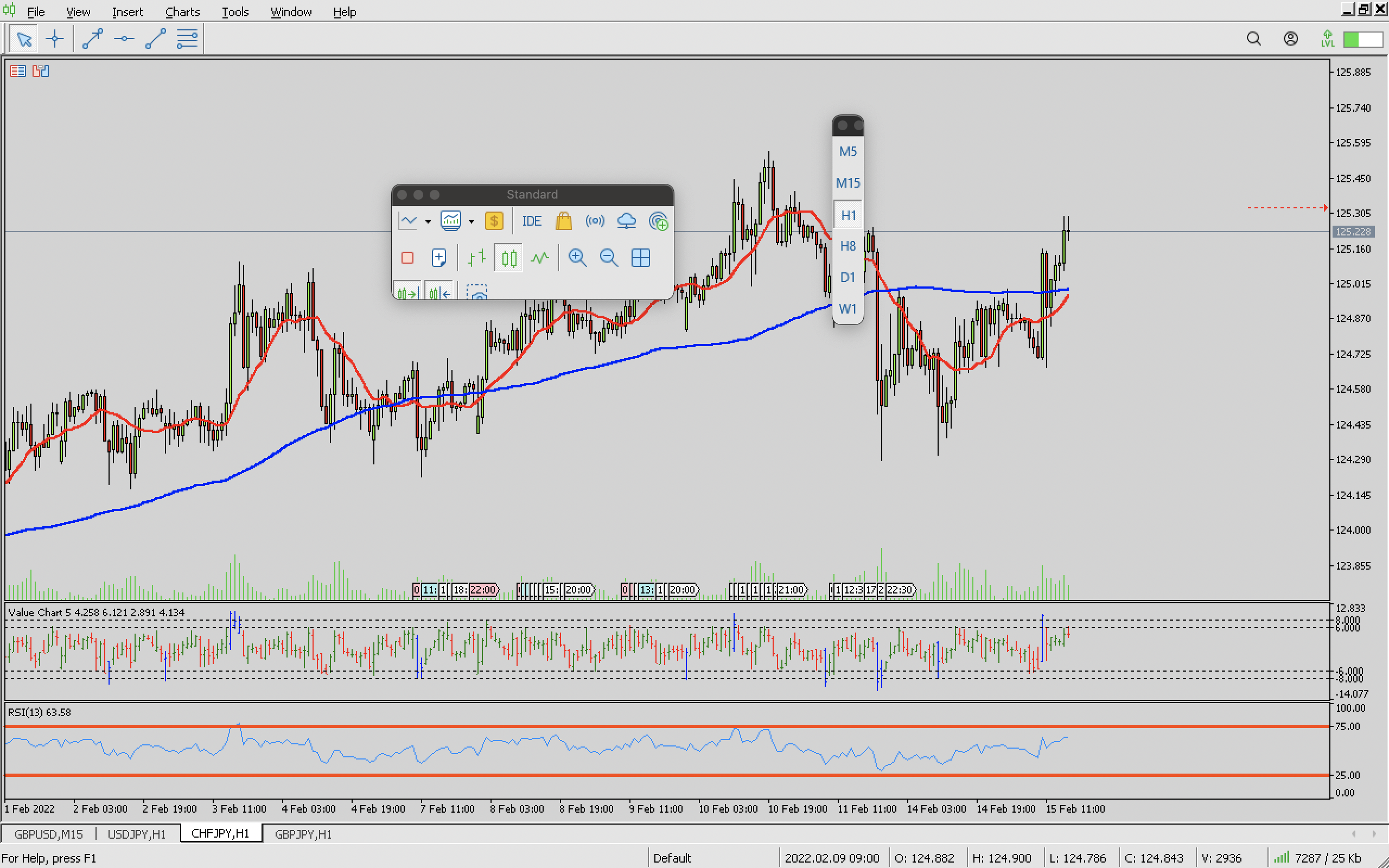This screenshot has height=868, width=1389.
Task: Click the red square stop icon
Action: (407, 258)
